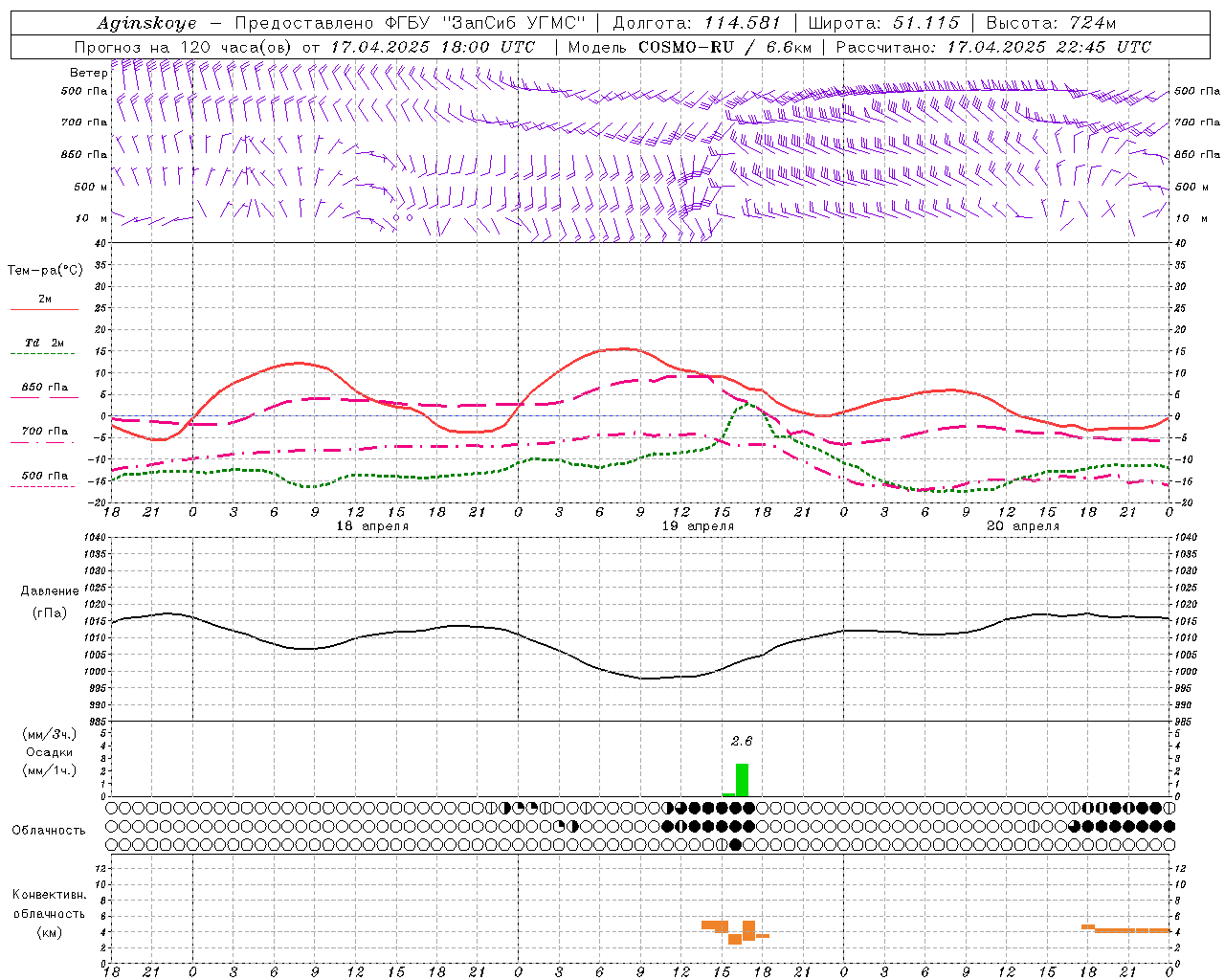This screenshot has height=980, width=1225.
Task: Click the 19 апреля date label
Action: click(698, 526)
